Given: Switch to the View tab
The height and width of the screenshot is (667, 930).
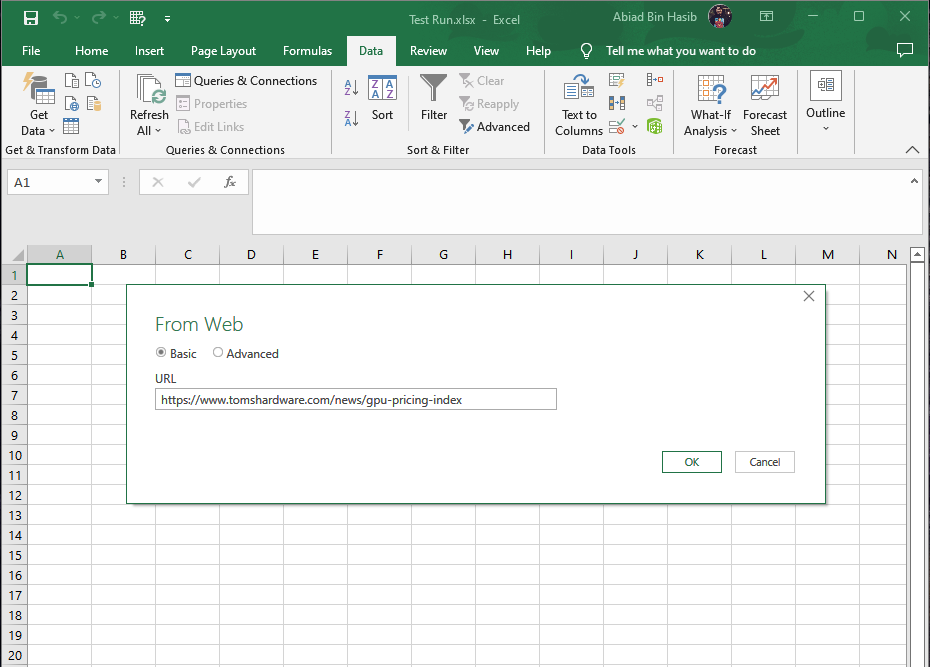Looking at the screenshot, I should pyautogui.click(x=486, y=51).
